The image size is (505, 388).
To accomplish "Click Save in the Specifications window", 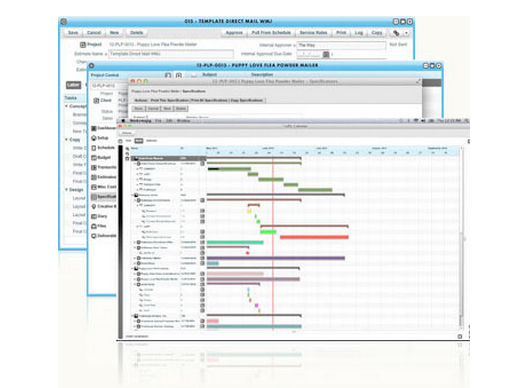I will [138, 109].
